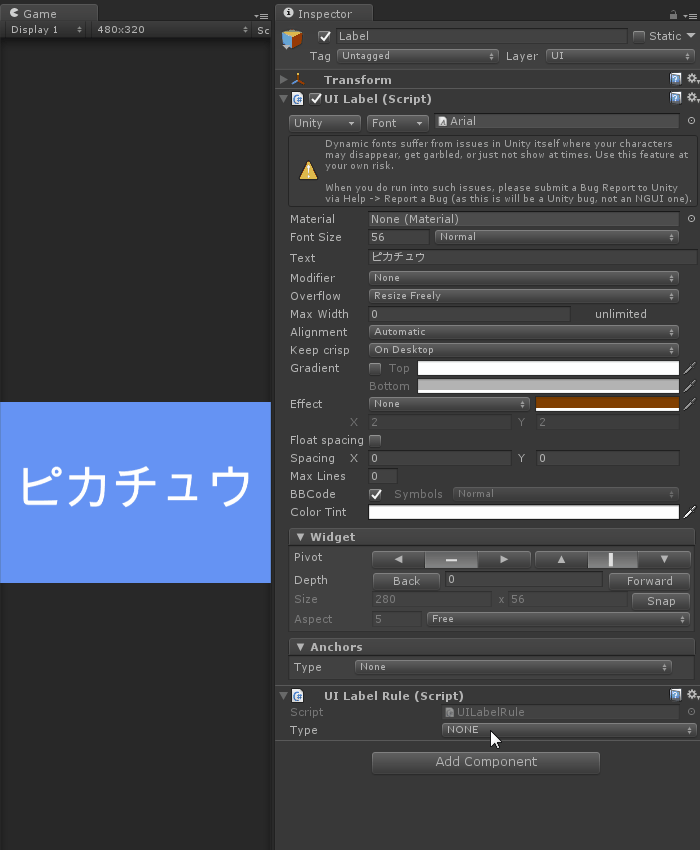Toggle the Static checkbox
Screen dimensions: 700x850
pyautogui.click(x=639, y=36)
